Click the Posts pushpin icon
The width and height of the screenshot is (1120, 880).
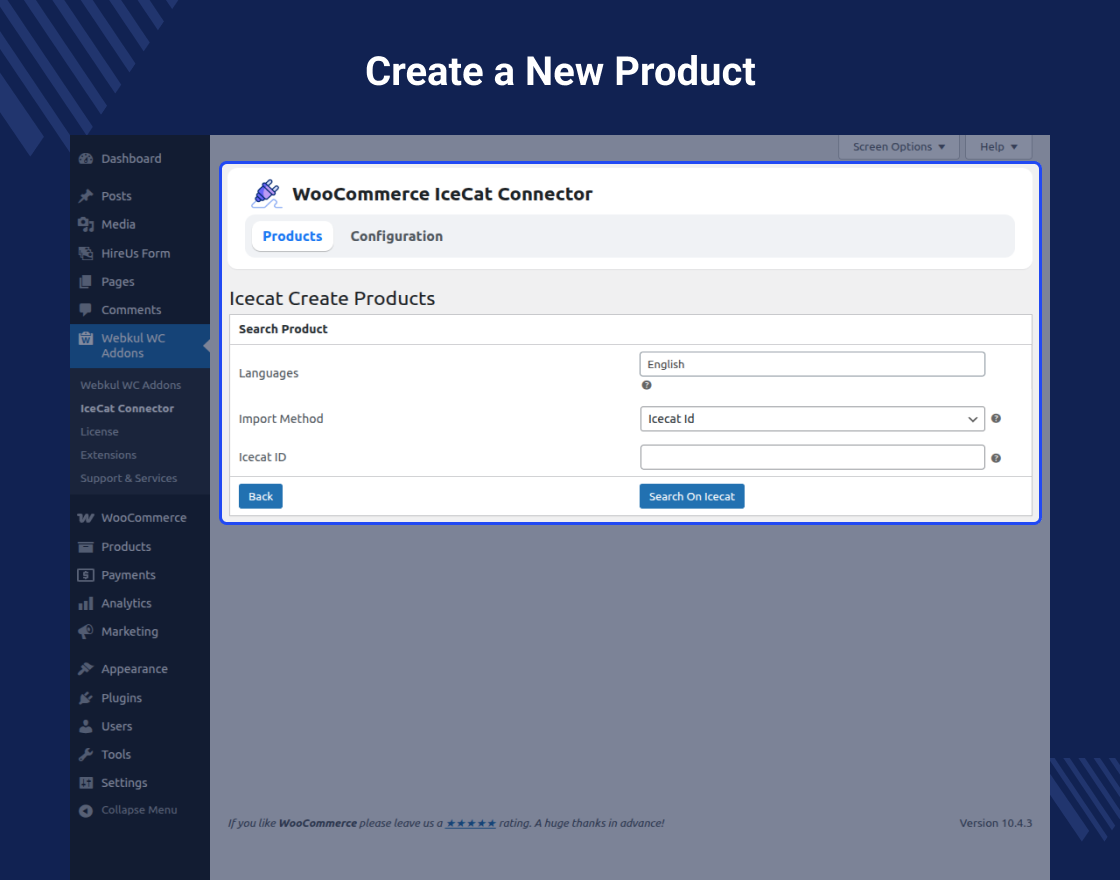click(86, 197)
